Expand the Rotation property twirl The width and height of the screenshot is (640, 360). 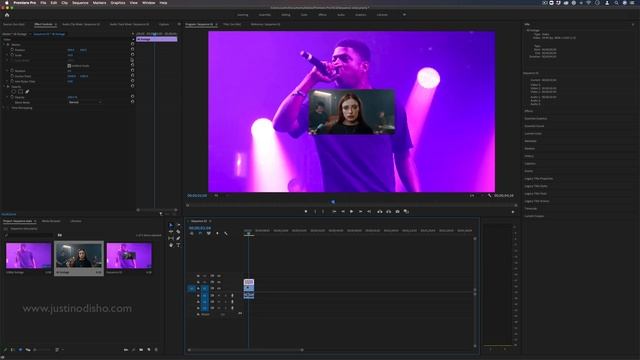(7, 71)
